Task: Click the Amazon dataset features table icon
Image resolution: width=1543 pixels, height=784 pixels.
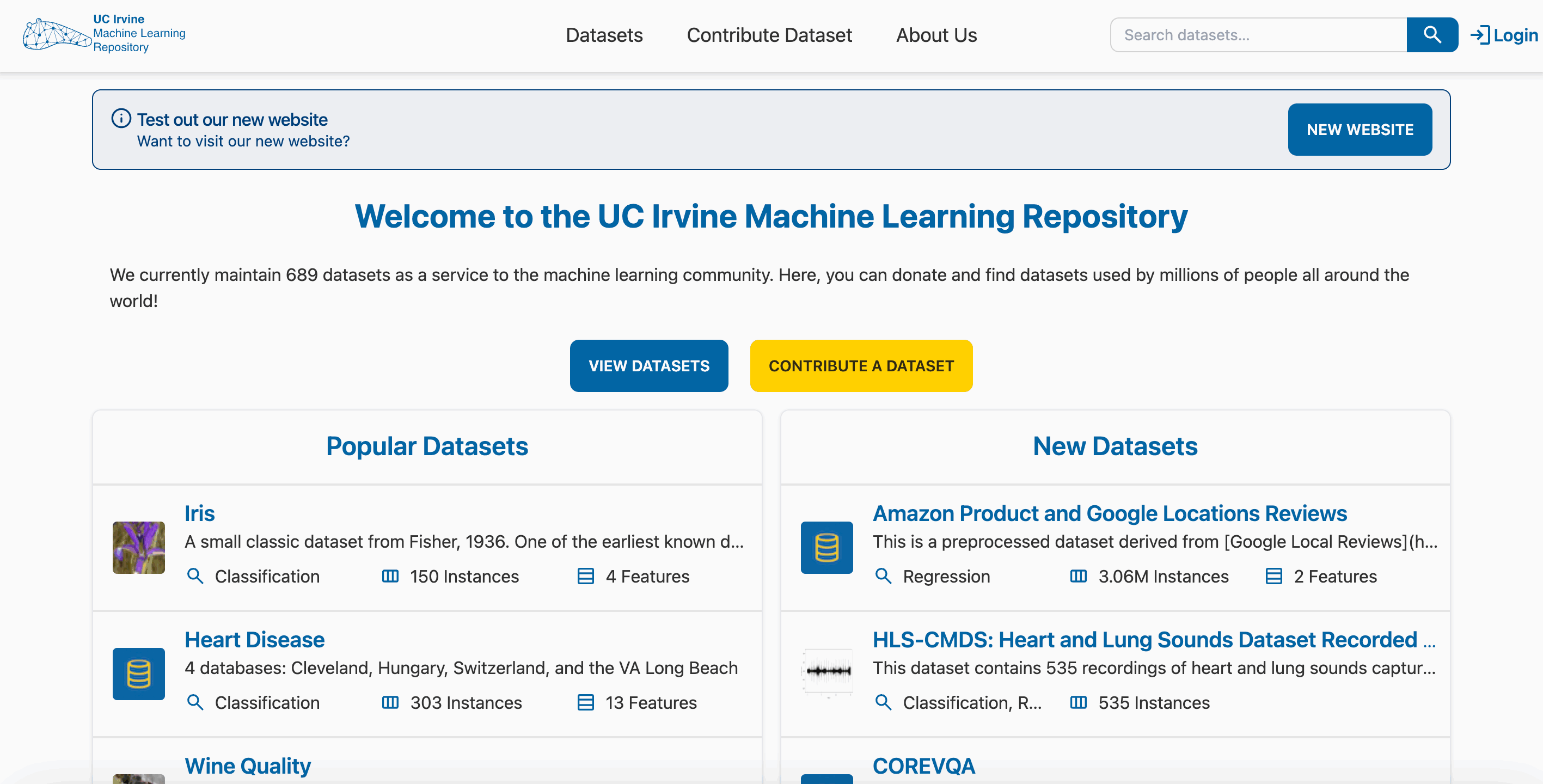Action: [1273, 575]
